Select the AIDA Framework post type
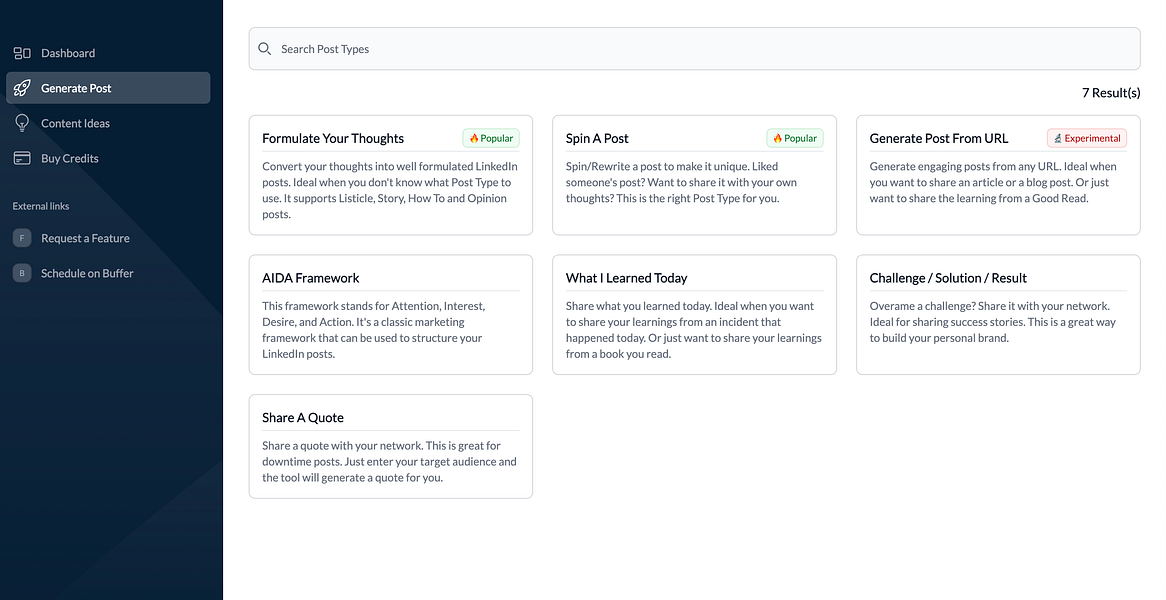The width and height of the screenshot is (1166, 600). [390, 314]
